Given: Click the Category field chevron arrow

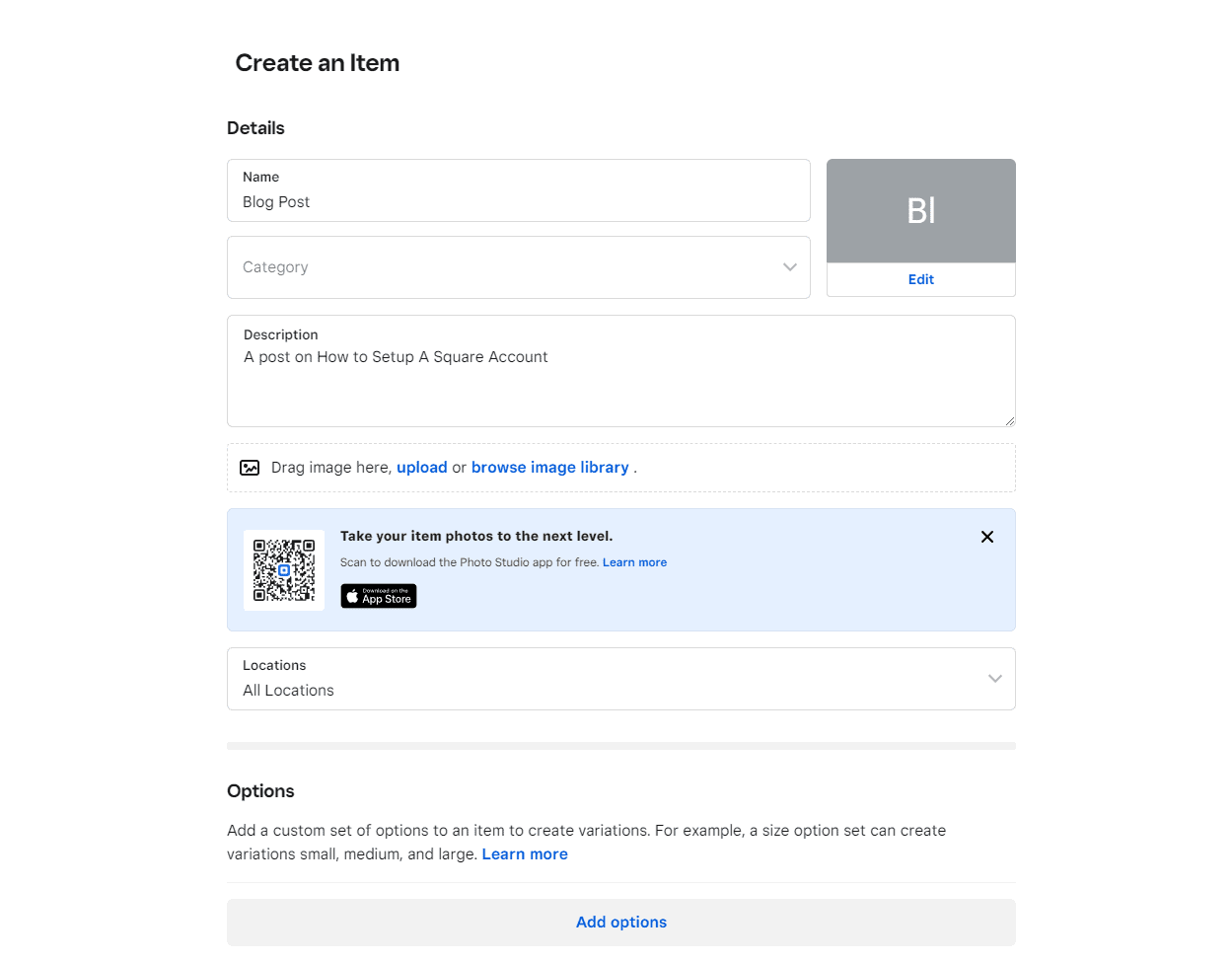Looking at the screenshot, I should [790, 267].
